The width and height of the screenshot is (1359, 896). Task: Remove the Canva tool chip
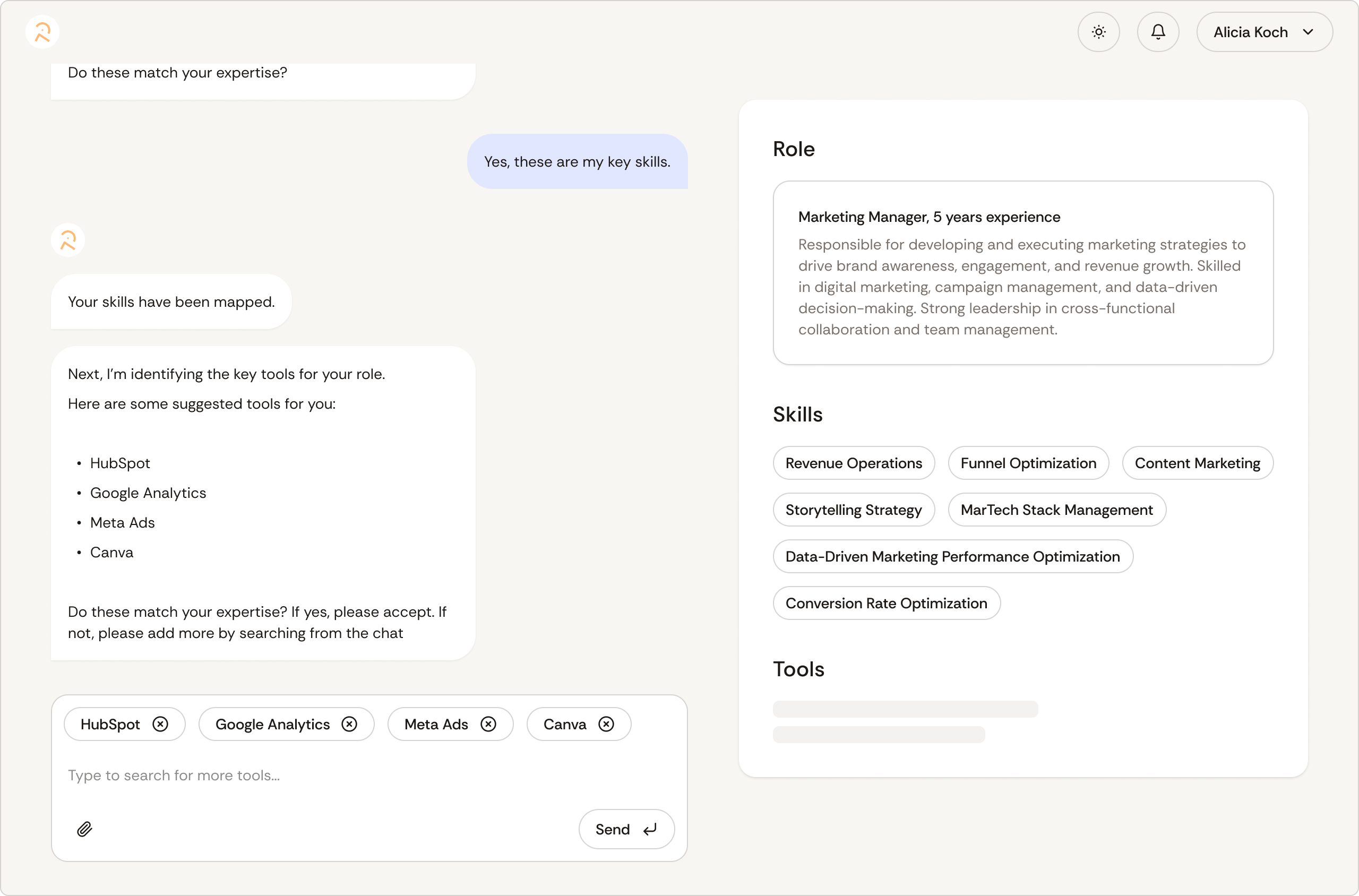tap(606, 724)
